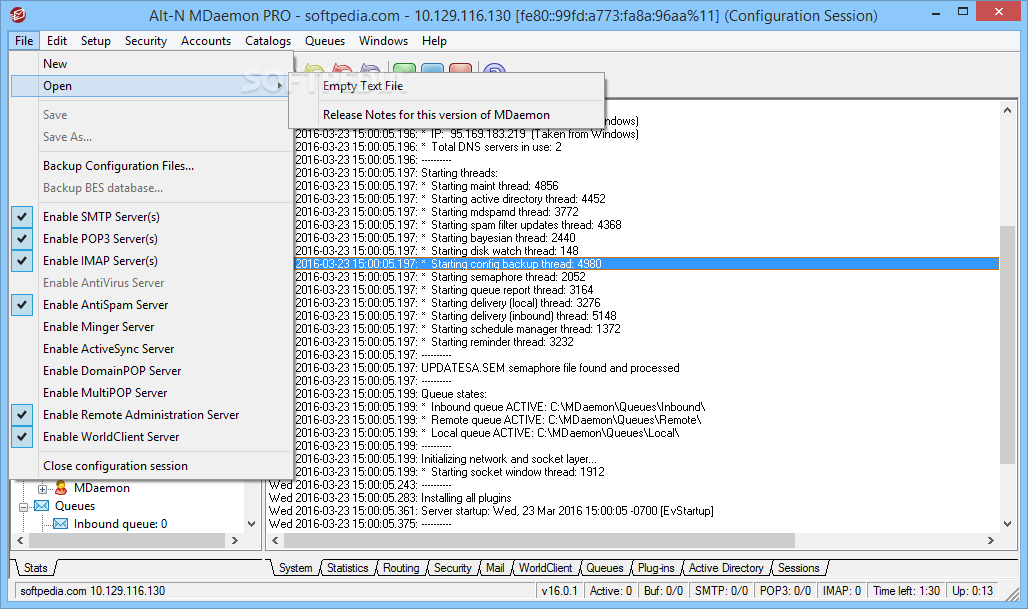The image size is (1028, 609).
Task: Open the File menu
Action: pyautogui.click(x=24, y=41)
